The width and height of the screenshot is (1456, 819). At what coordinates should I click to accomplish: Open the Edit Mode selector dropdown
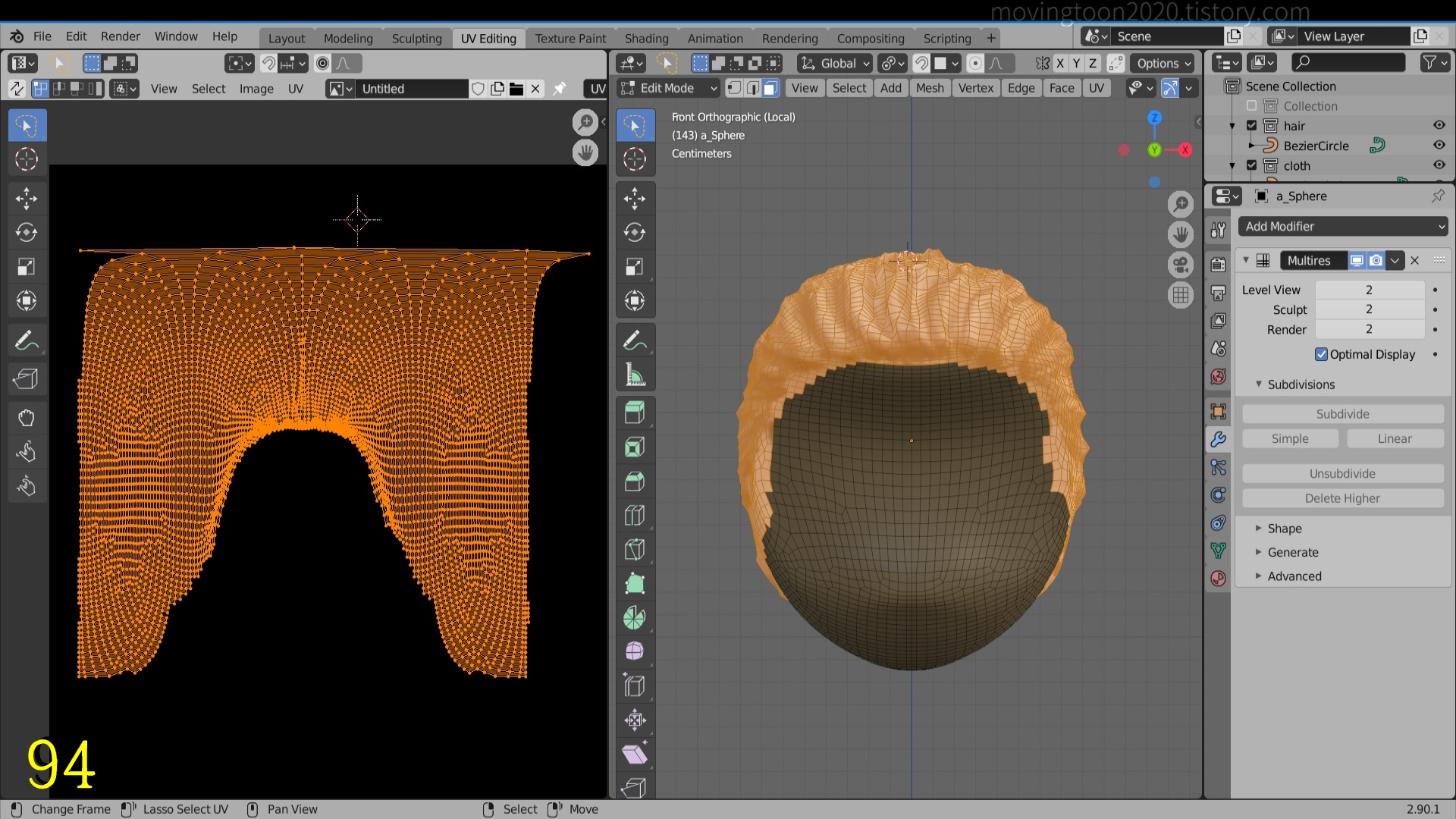[669, 88]
